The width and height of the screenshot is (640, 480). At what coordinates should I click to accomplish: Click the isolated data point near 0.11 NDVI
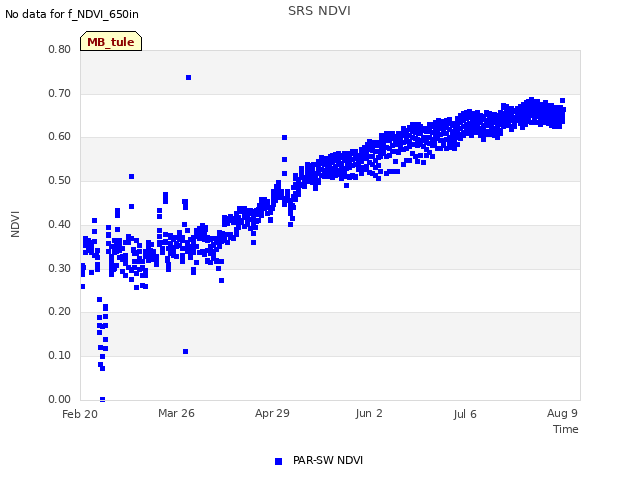click(x=186, y=351)
